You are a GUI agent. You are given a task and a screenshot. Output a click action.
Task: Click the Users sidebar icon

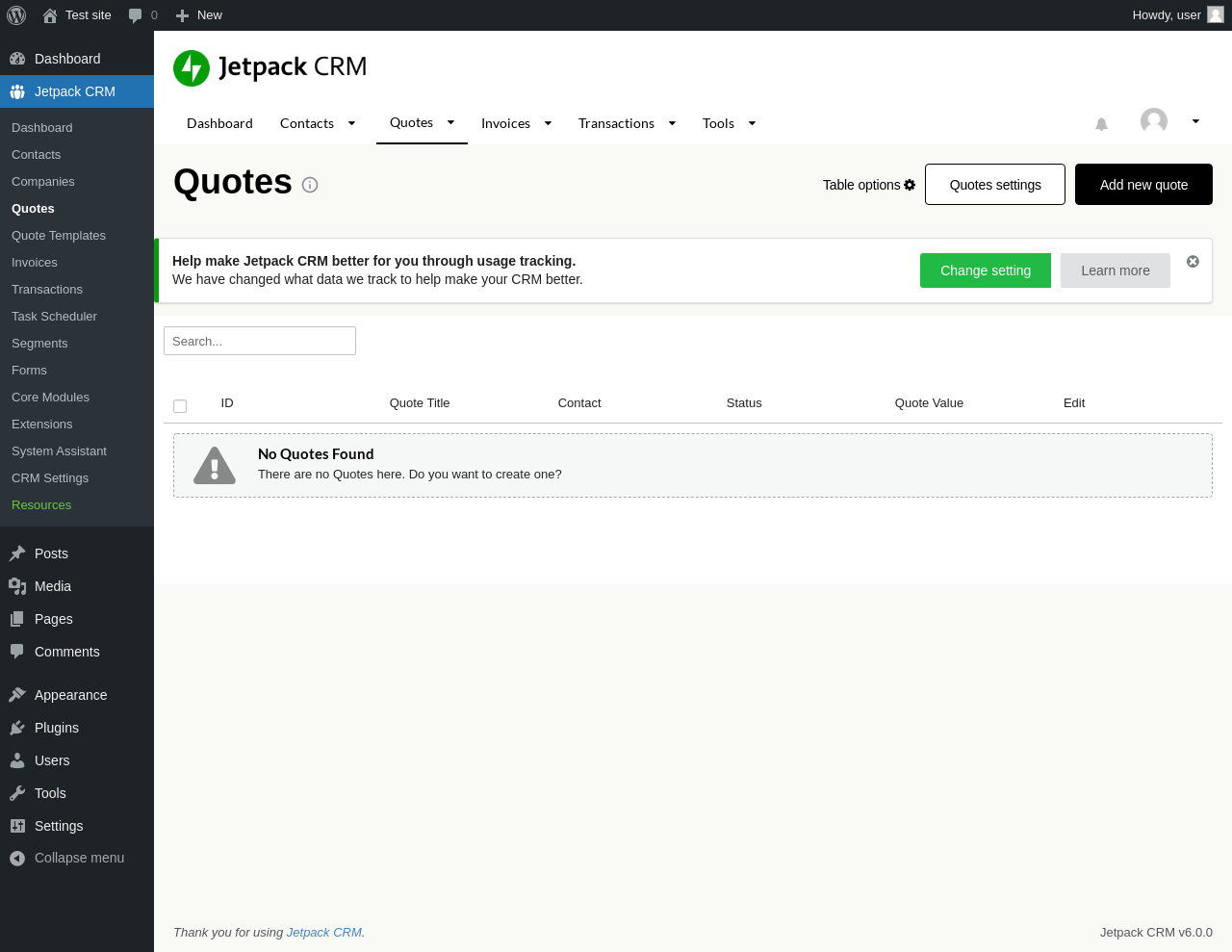click(17, 760)
